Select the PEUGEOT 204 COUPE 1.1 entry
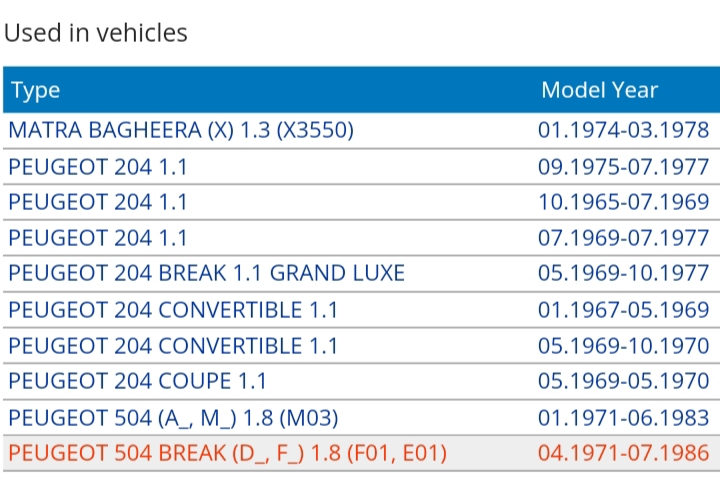The image size is (720, 504). [137, 381]
